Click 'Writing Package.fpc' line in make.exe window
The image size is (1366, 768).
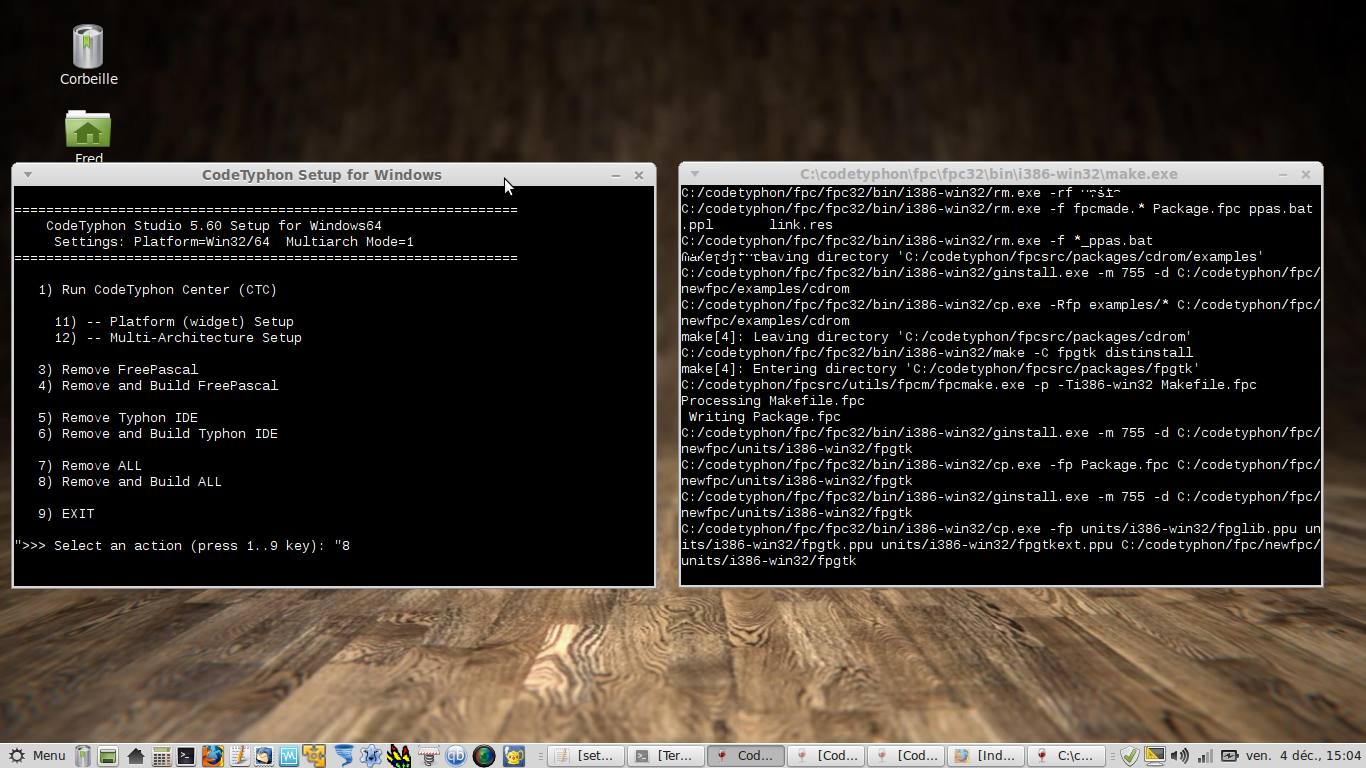coord(765,417)
